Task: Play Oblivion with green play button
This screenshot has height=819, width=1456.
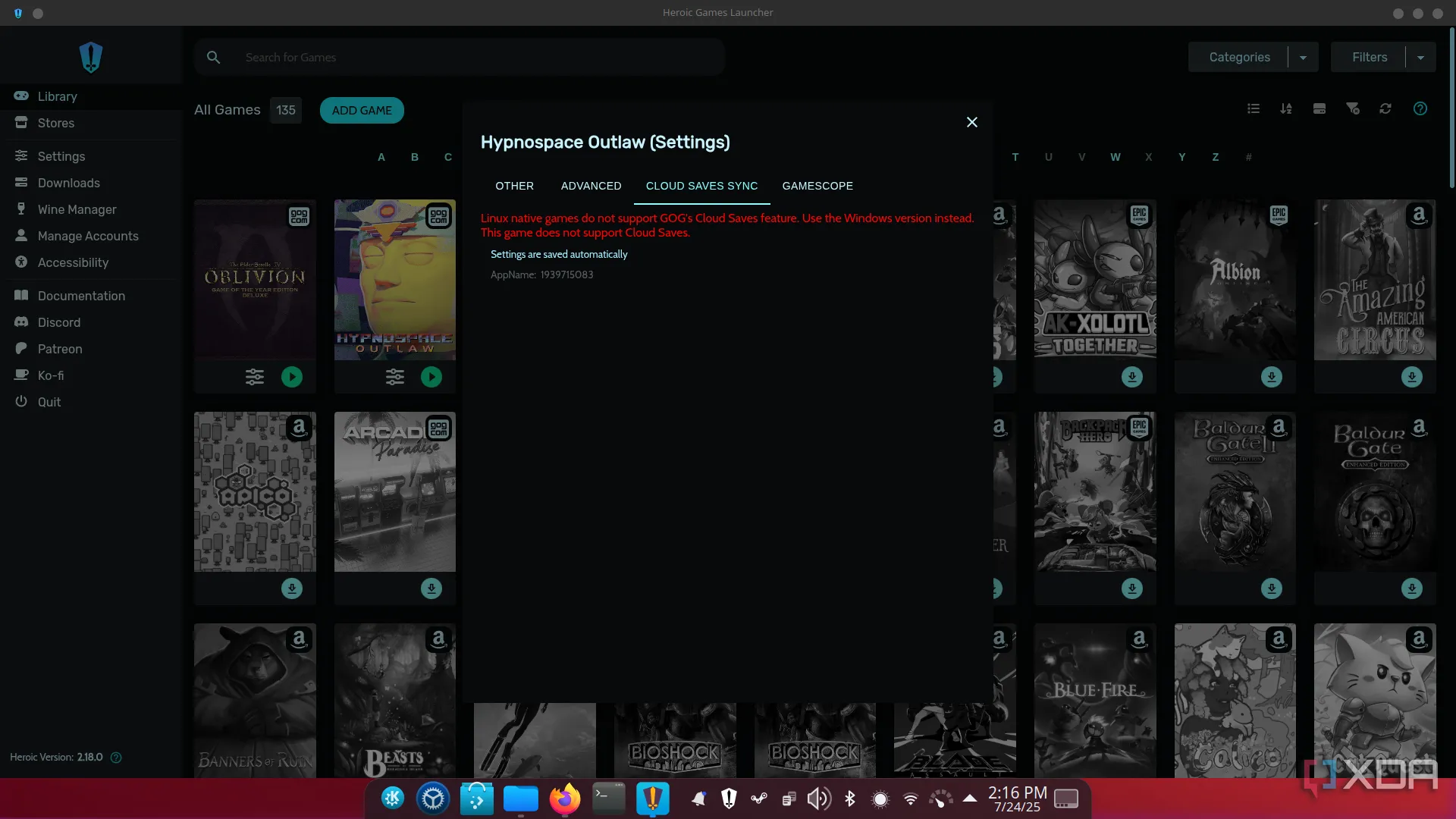Action: coord(292,377)
